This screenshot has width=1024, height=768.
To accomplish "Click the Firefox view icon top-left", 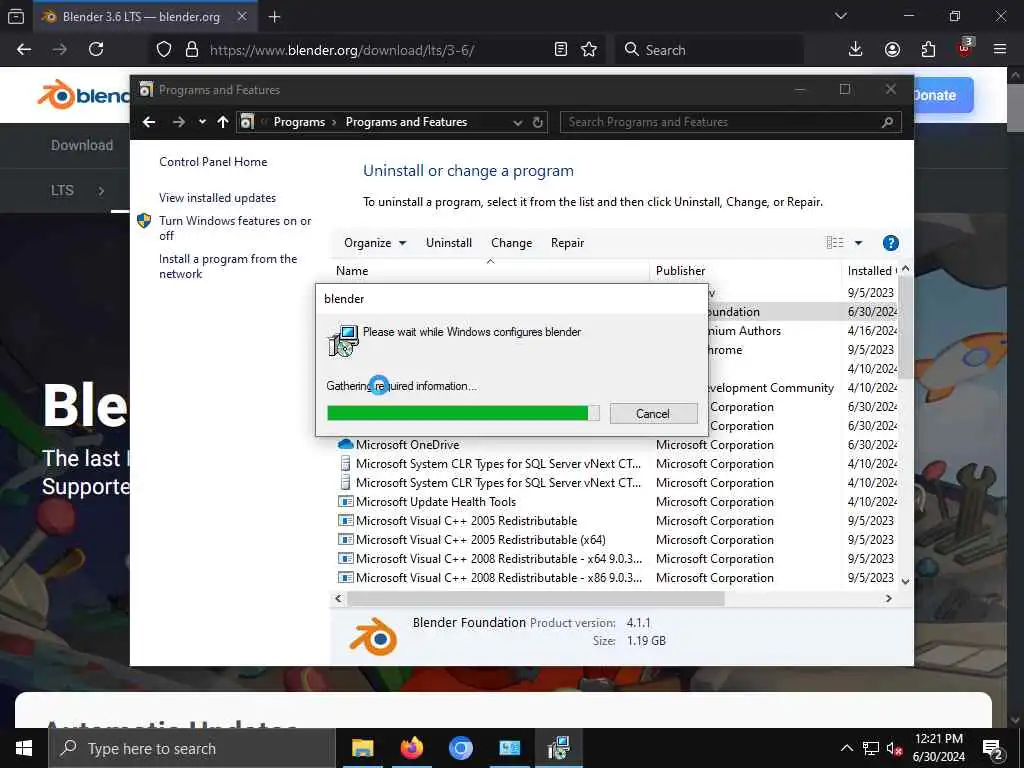I will [16, 16].
